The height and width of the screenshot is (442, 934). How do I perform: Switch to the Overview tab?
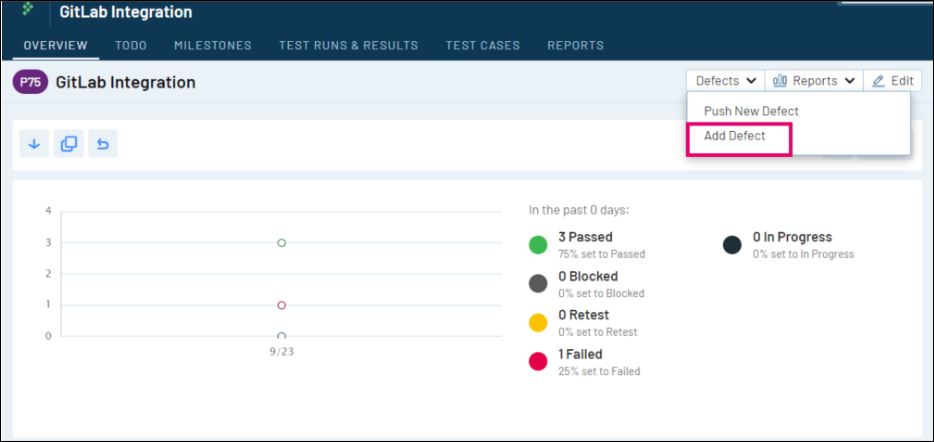click(x=55, y=45)
